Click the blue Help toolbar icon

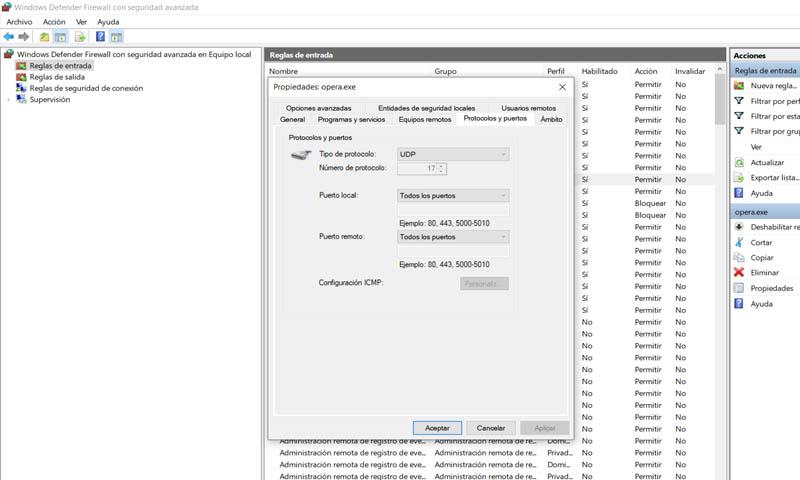click(100, 37)
